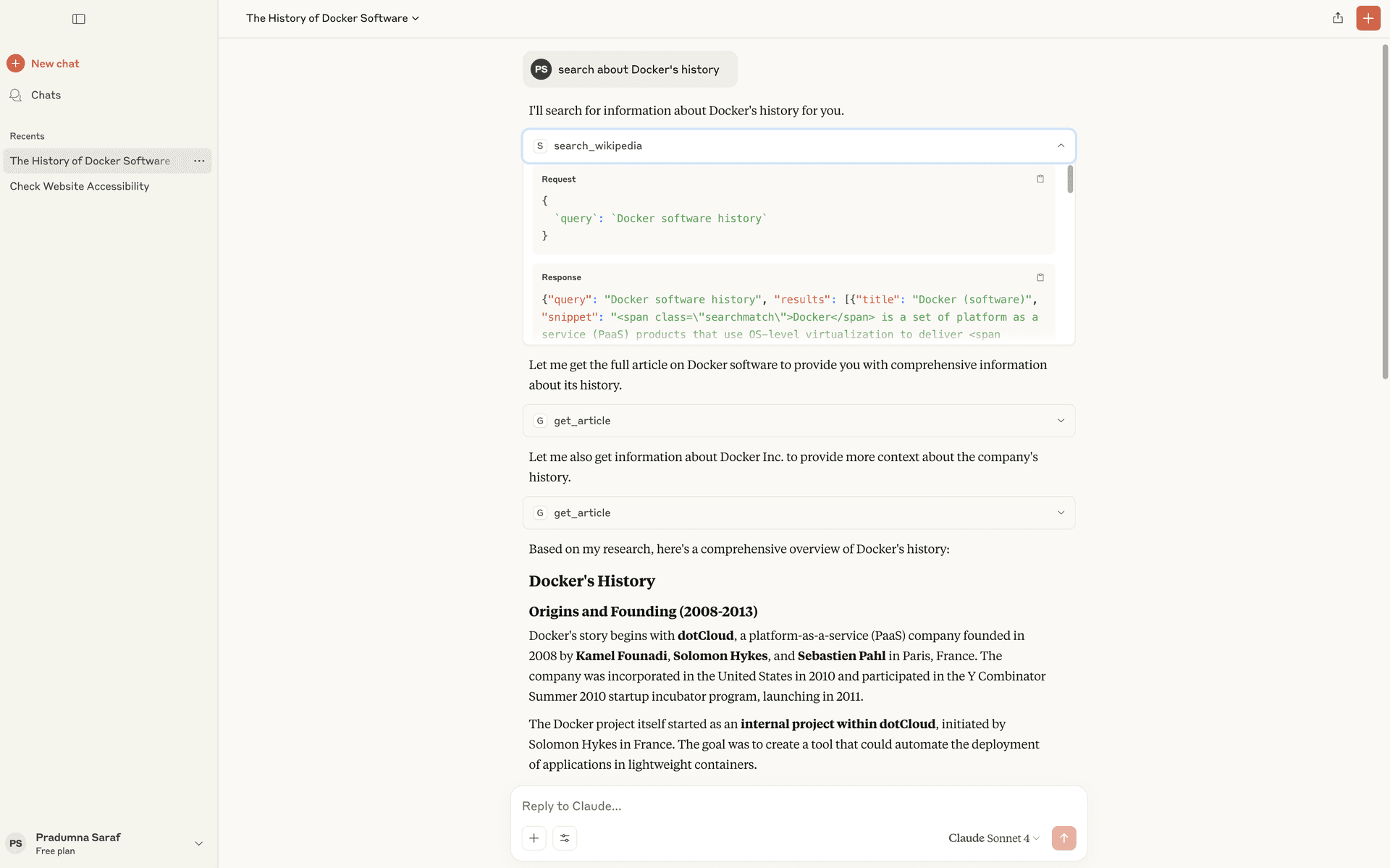
Task: Open the conversation title dropdown
Action: coord(332,18)
